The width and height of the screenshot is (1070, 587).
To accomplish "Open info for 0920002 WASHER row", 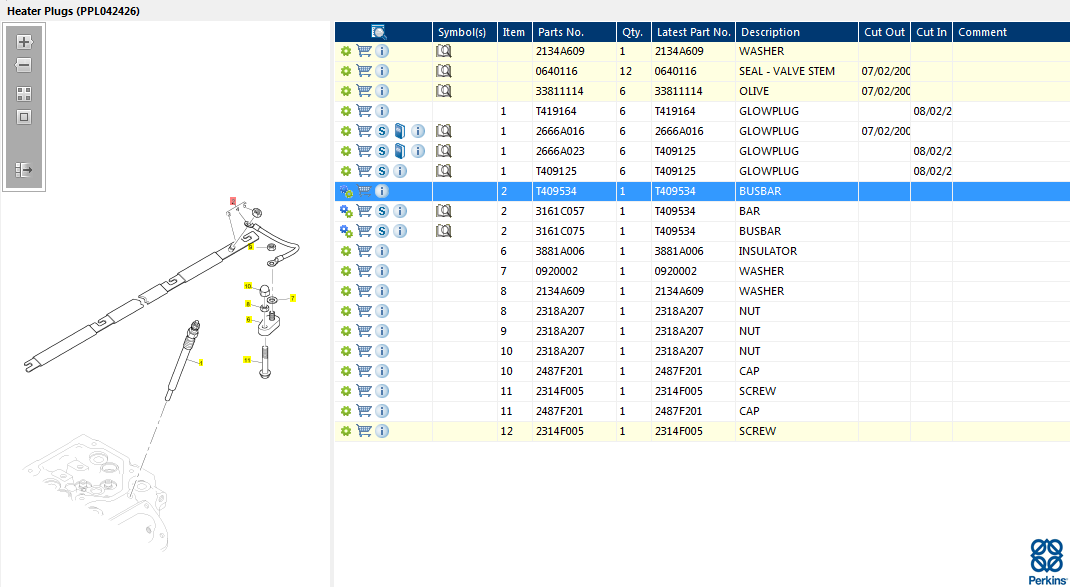I will coord(382,271).
